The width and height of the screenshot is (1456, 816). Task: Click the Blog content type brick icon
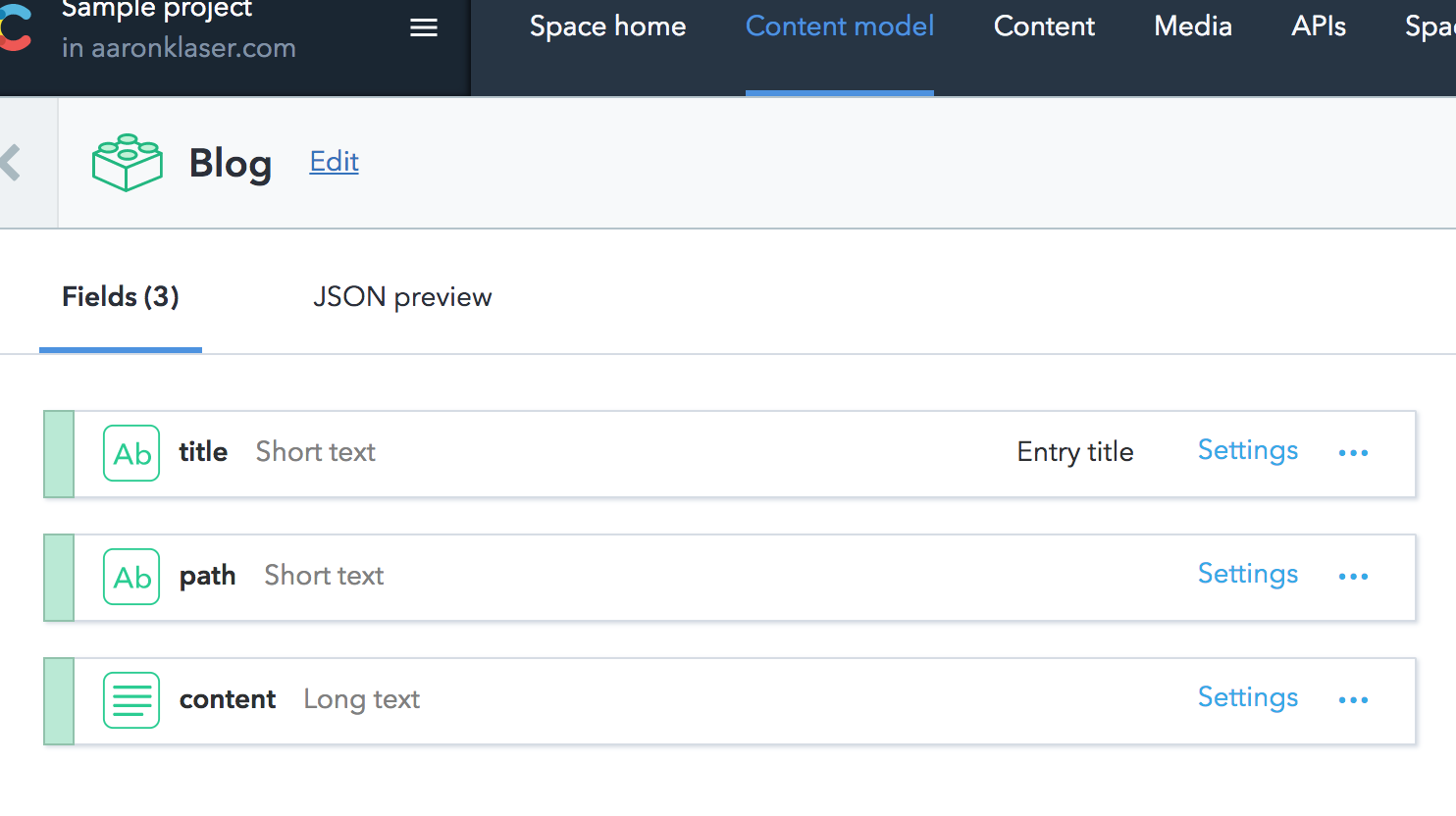click(127, 163)
